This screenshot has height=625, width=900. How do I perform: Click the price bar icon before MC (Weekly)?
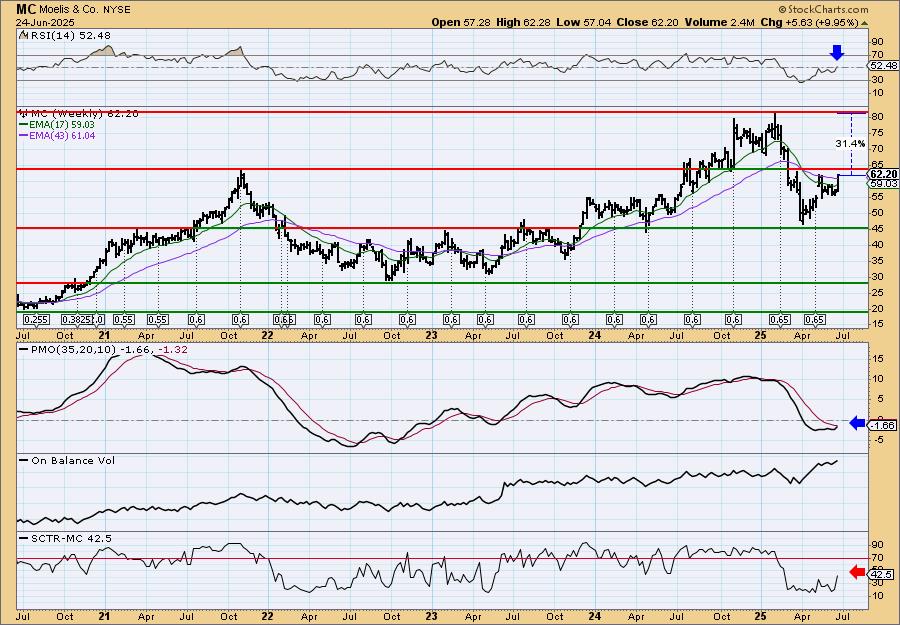[22, 114]
